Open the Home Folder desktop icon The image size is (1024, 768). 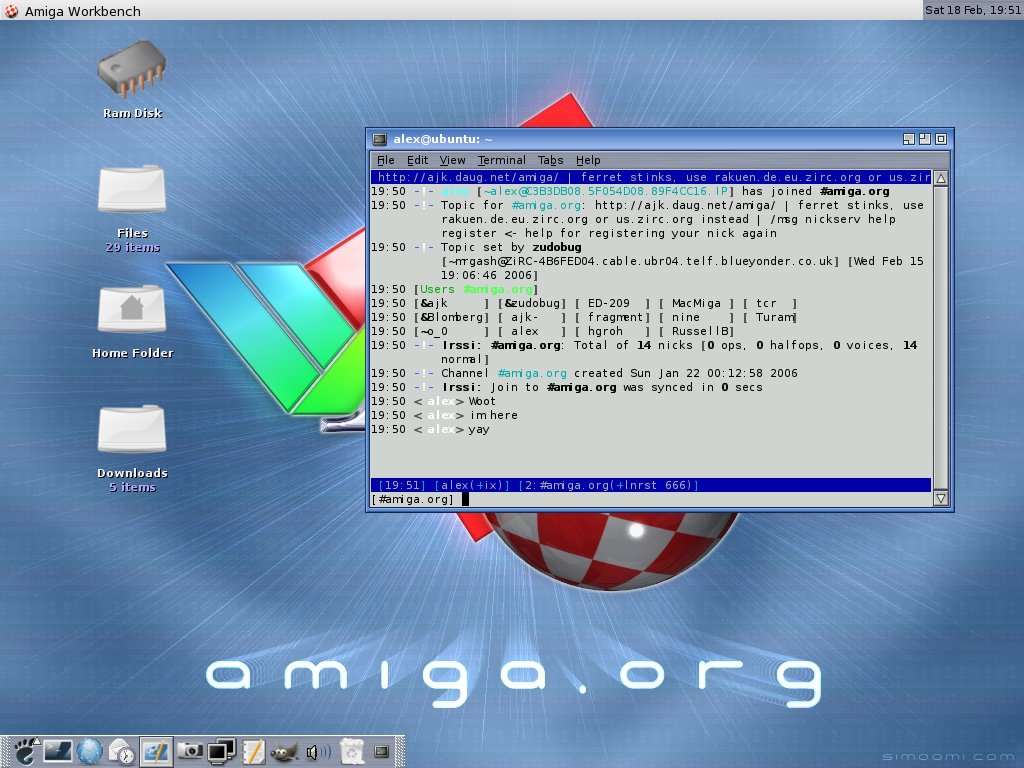133,321
